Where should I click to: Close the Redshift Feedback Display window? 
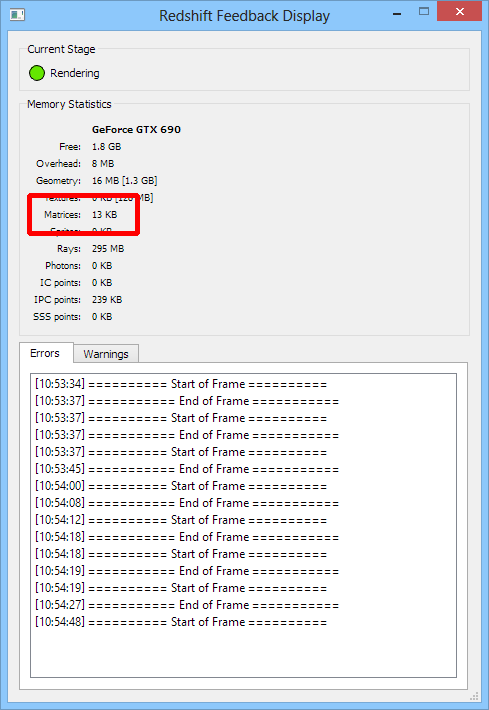pos(459,12)
